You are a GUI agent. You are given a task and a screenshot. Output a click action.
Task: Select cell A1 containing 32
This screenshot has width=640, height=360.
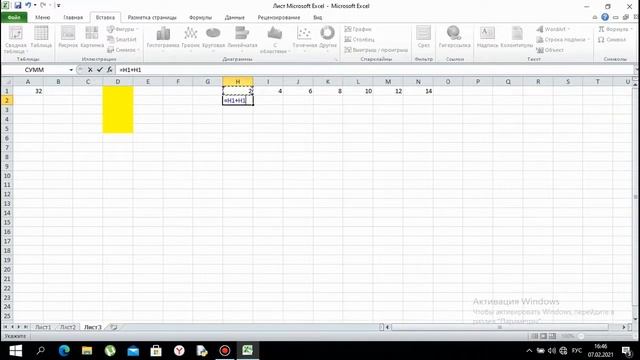click(28, 91)
